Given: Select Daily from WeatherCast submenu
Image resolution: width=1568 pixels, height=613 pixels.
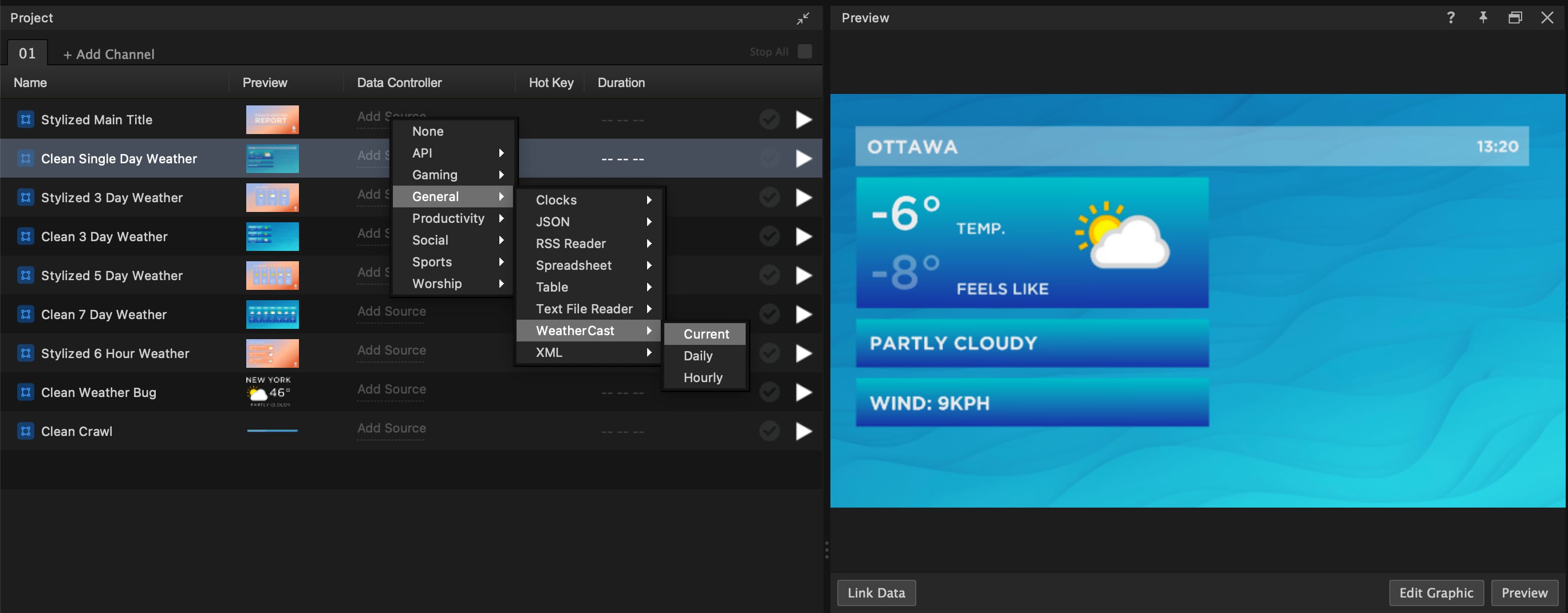Looking at the screenshot, I should tap(705, 356).
